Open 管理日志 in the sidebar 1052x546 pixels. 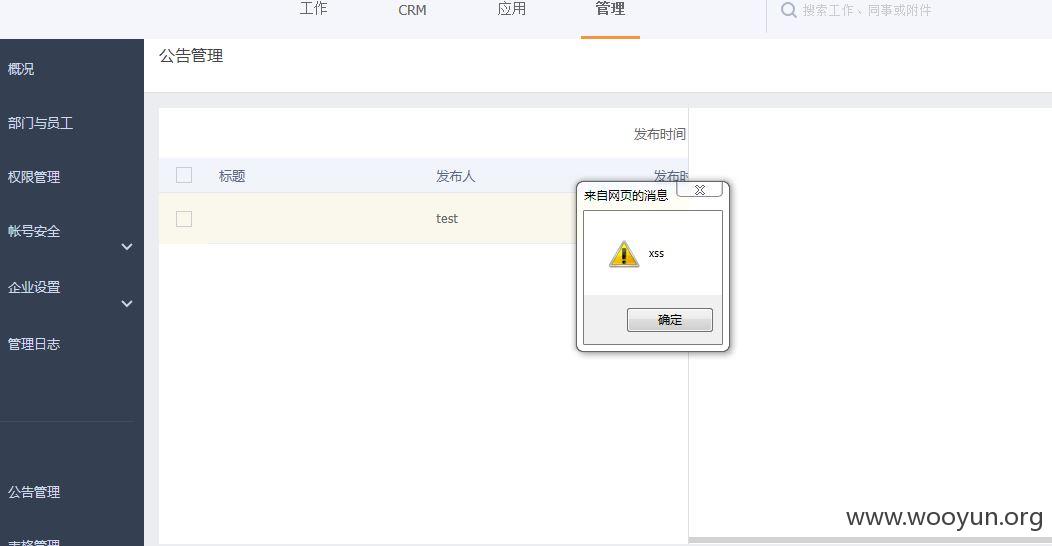tap(34, 344)
